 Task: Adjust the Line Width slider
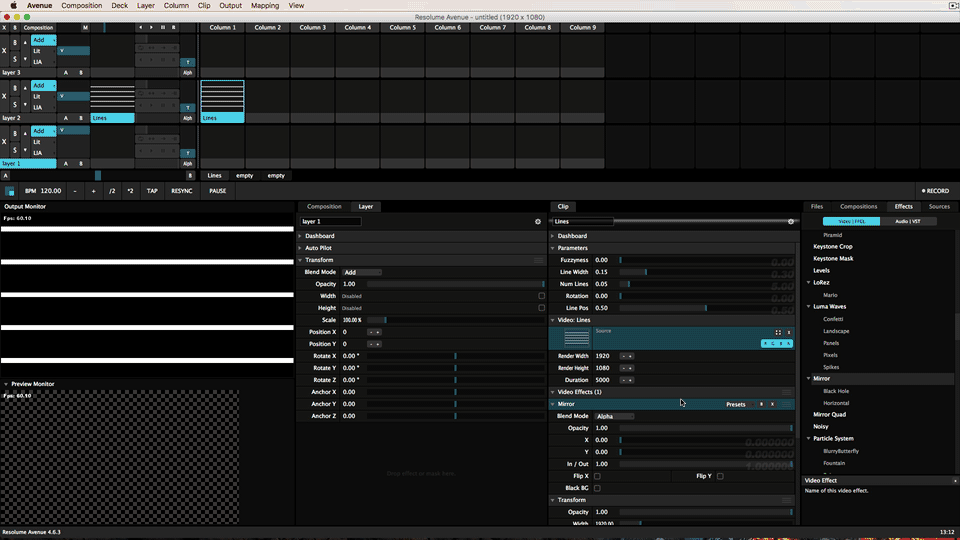coord(707,272)
